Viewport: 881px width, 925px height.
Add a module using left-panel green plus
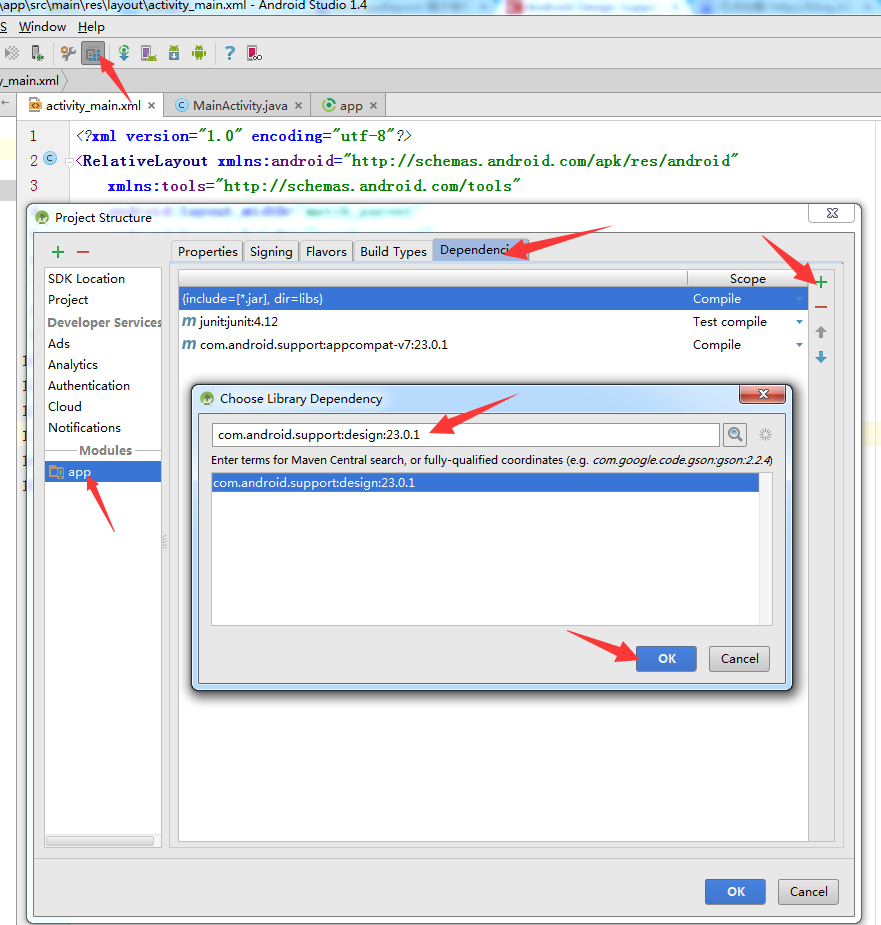tap(58, 252)
